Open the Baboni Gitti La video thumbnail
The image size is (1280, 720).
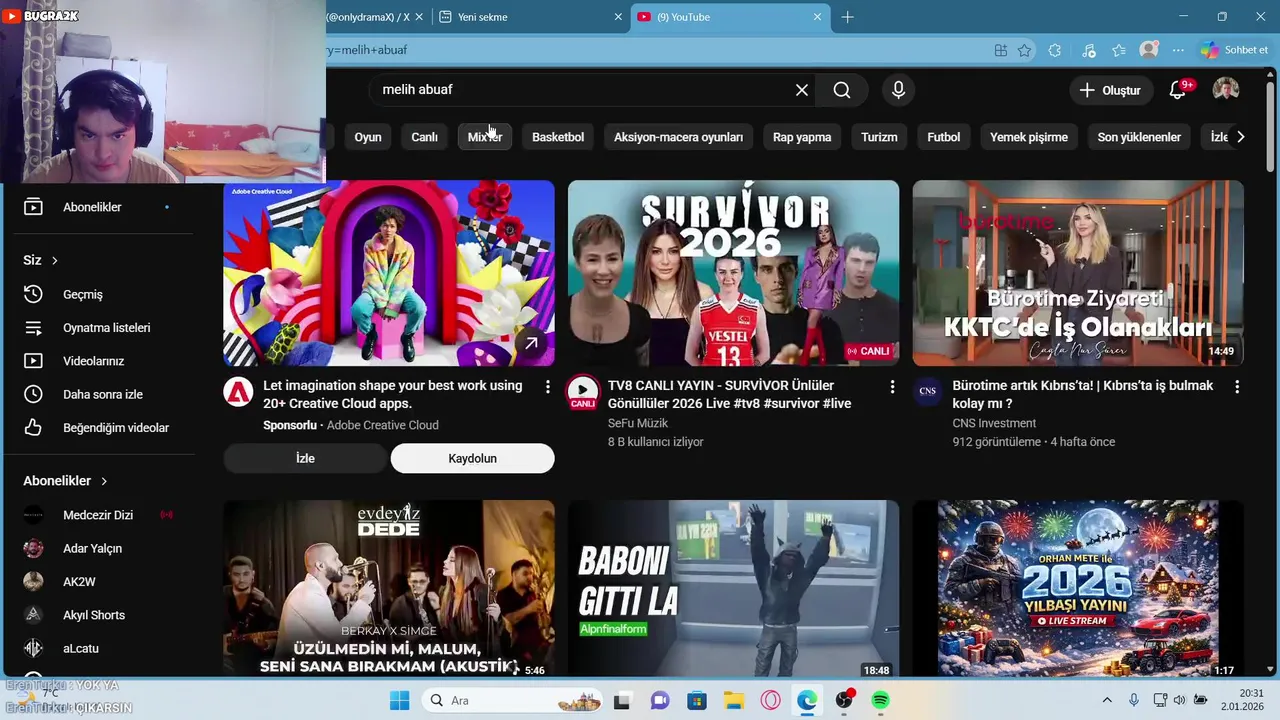(x=733, y=589)
